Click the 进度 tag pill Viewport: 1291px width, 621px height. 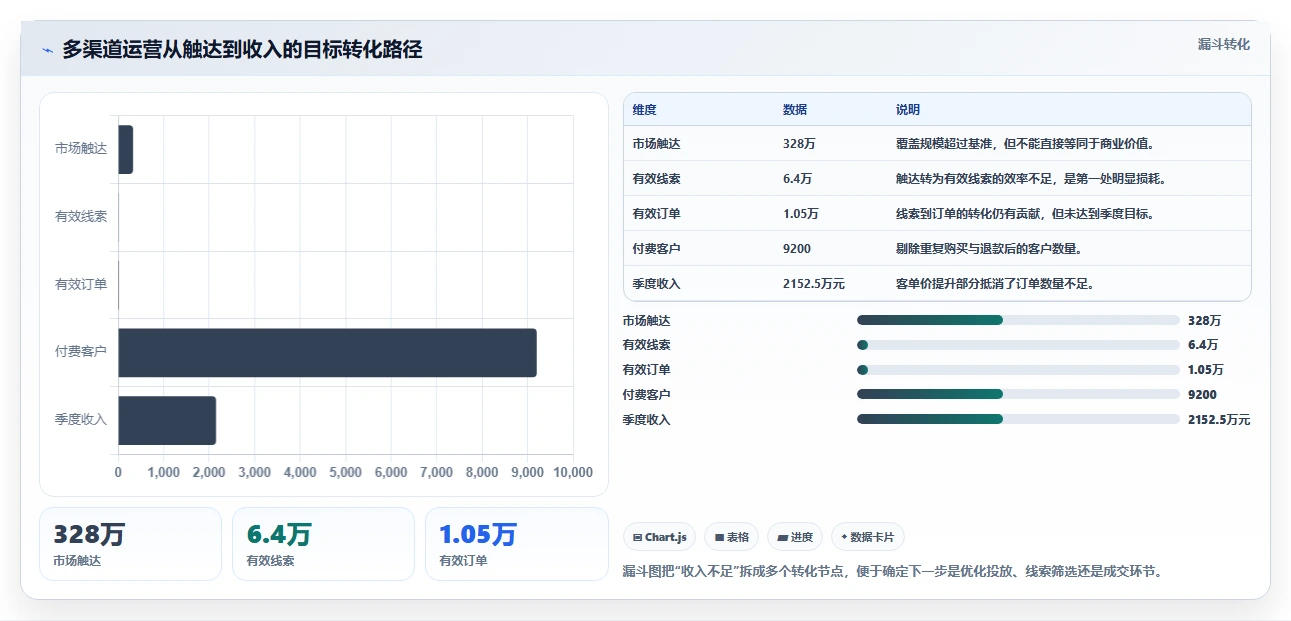click(795, 537)
